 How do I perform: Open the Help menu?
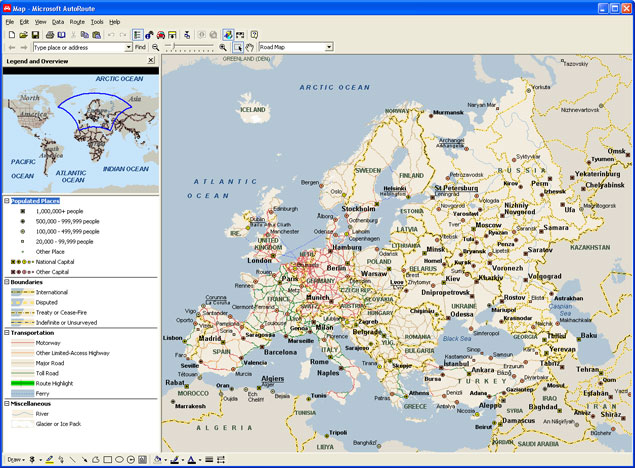click(115, 22)
